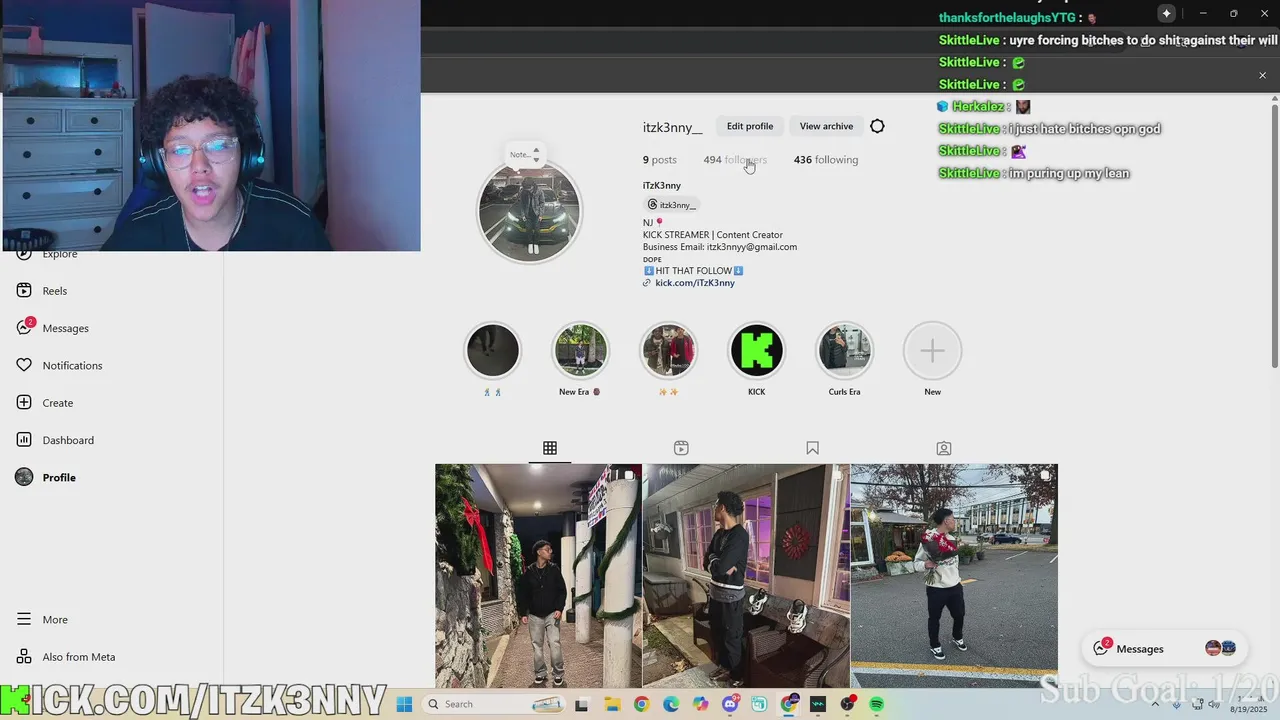Dismiss the bar with the X below window controls
This screenshot has width=1280, height=720.
(1262, 75)
